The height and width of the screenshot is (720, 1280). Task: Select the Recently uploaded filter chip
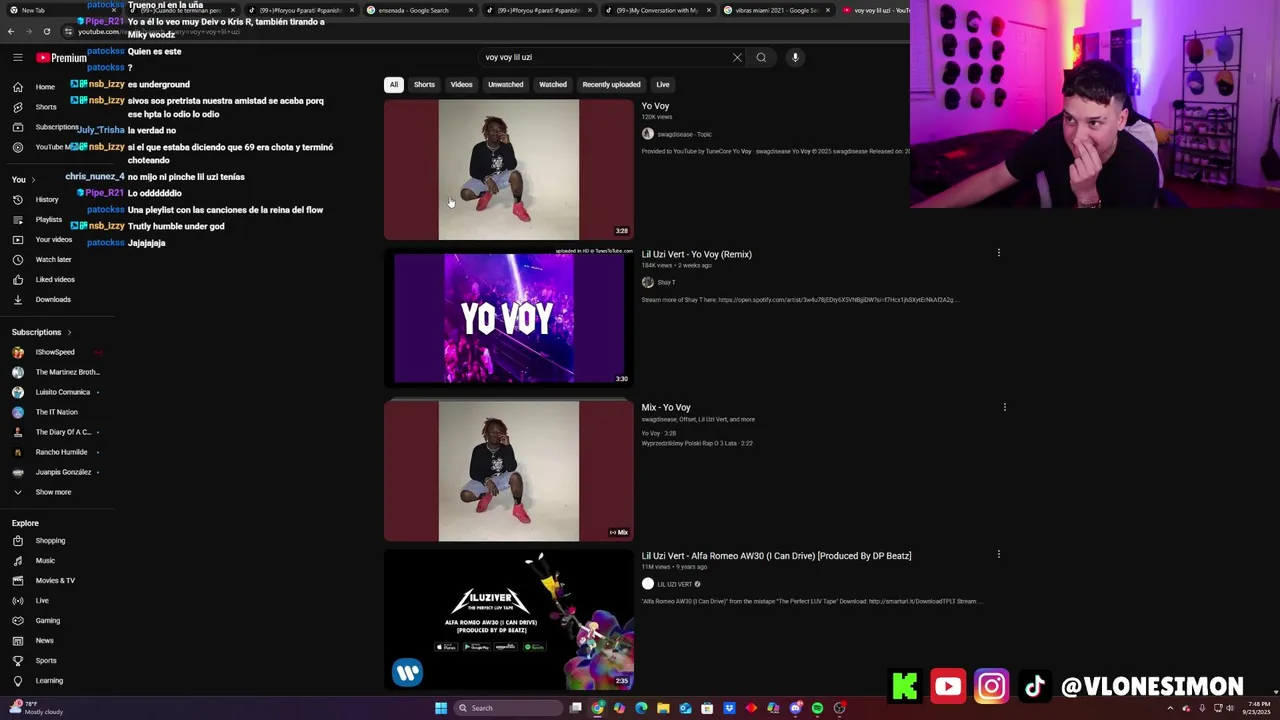click(611, 84)
